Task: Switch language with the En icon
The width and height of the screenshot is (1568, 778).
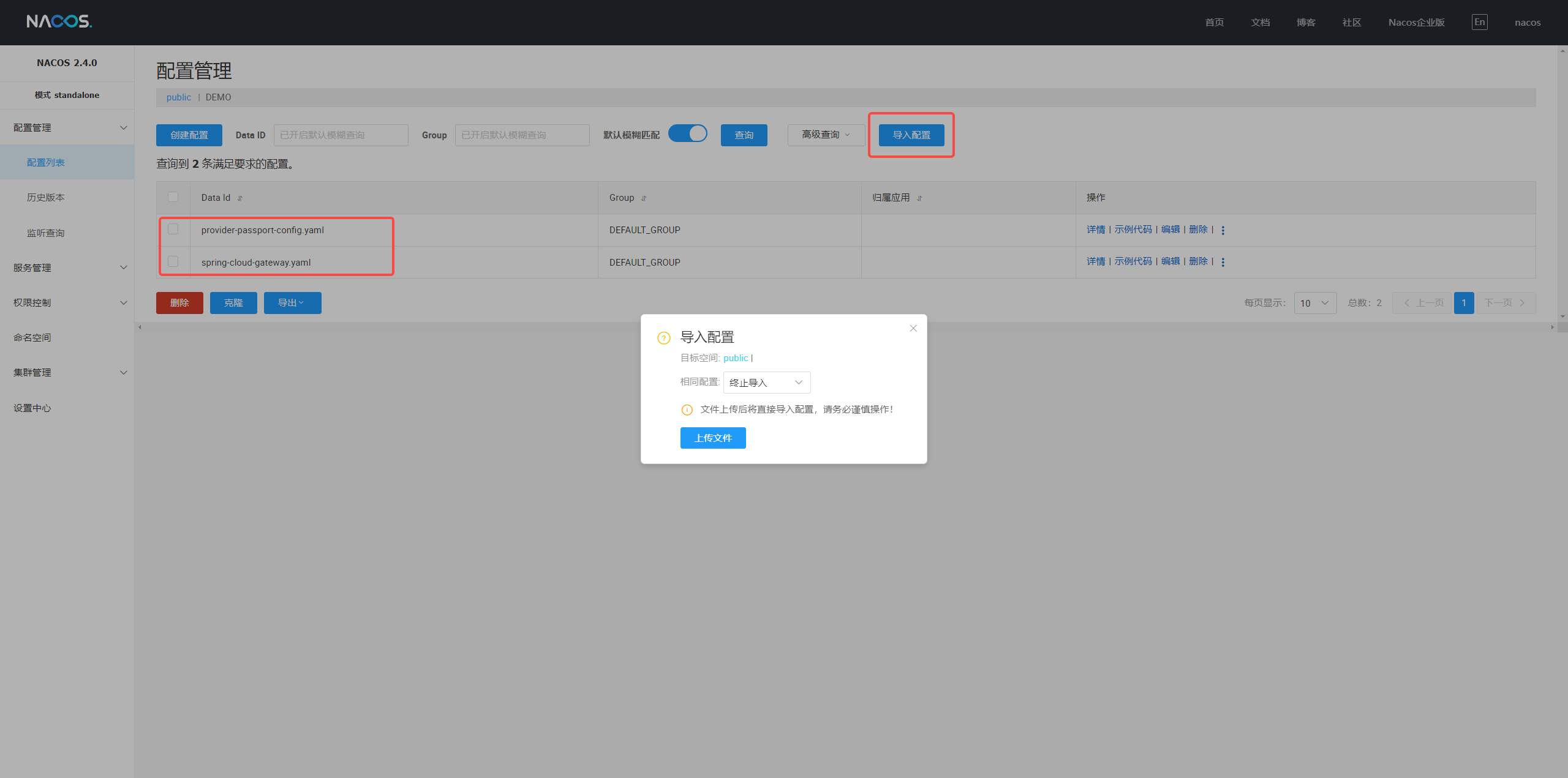Action: pos(1479,22)
